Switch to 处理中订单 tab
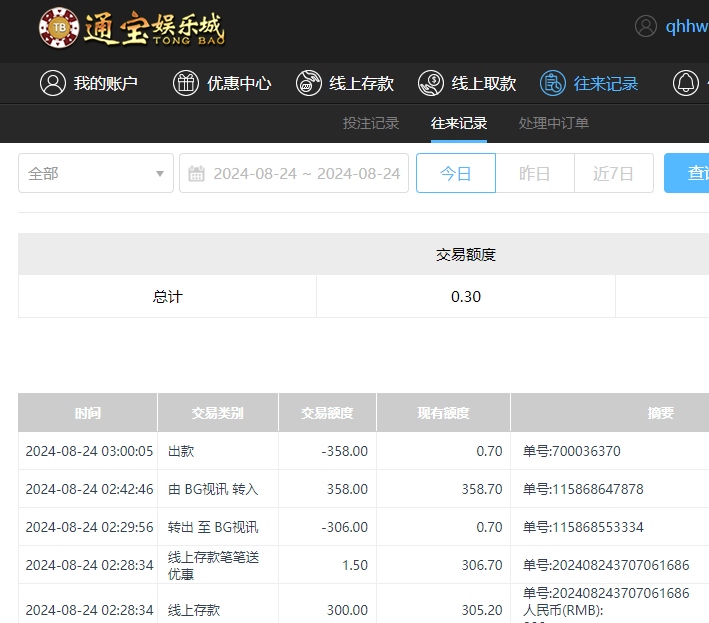 click(554, 123)
